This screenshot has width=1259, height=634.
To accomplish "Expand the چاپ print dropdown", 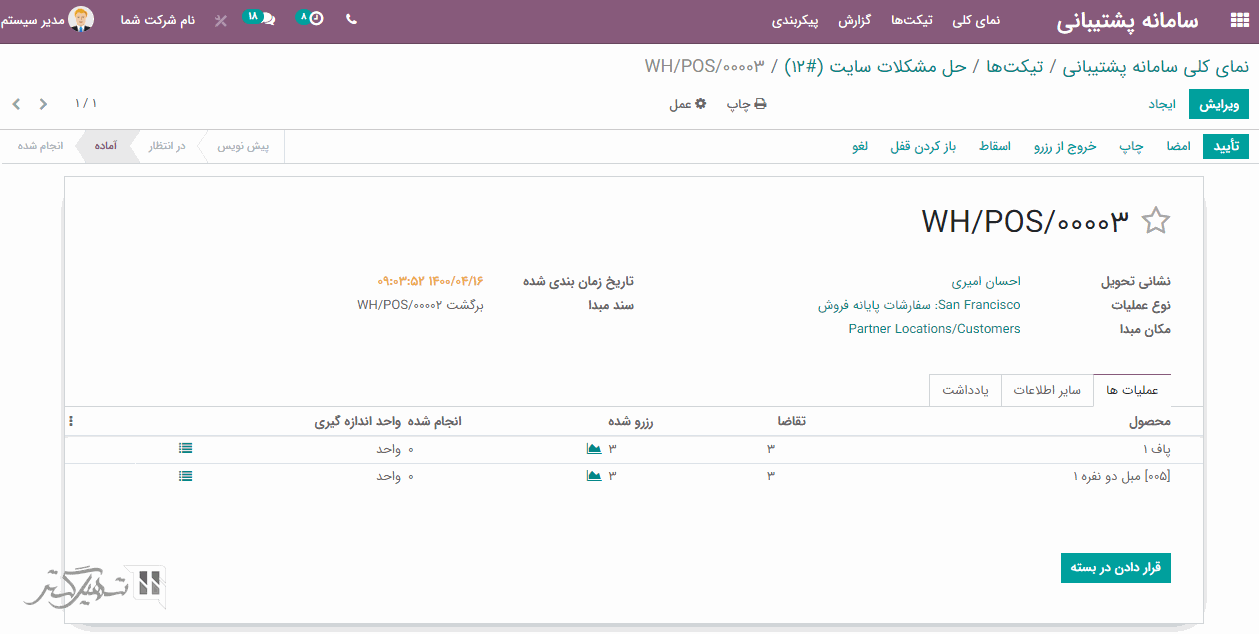I will pos(746,104).
